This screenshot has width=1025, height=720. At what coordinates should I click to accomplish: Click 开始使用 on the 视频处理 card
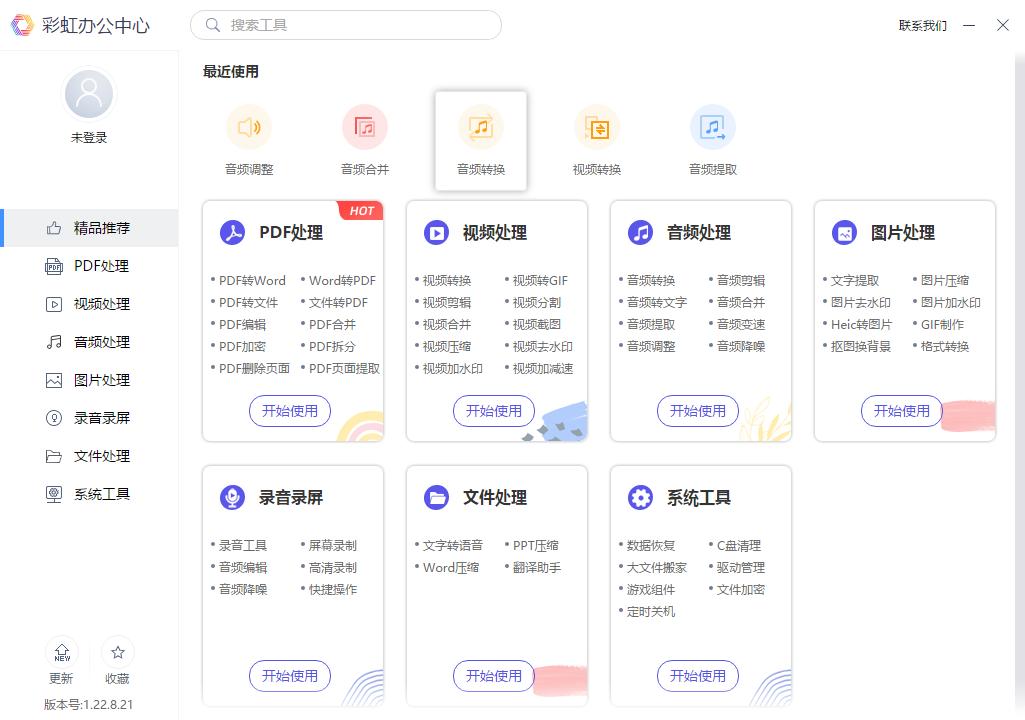[x=493, y=411]
